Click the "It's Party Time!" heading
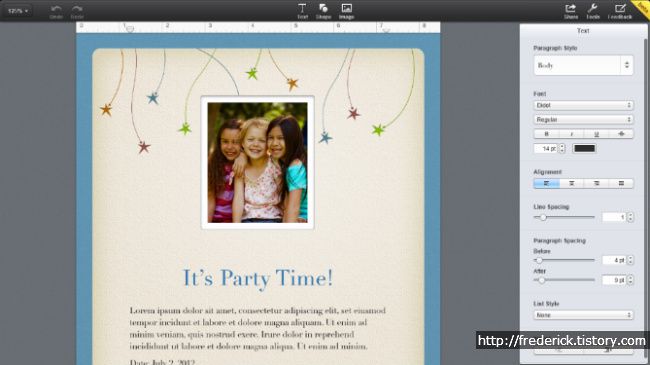Viewport: 650px width, 365px height. pyautogui.click(x=258, y=278)
